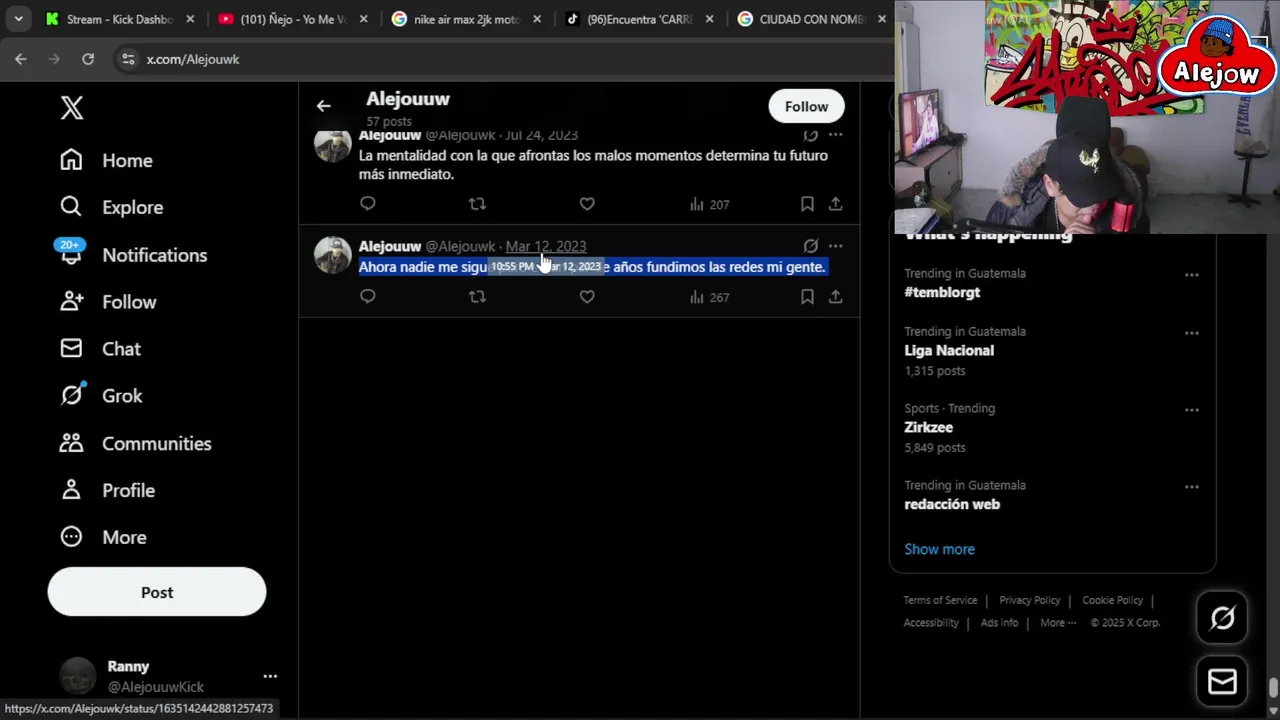The width and height of the screenshot is (1280, 720).
Task: Open Communities in the sidebar
Action: click(x=136, y=443)
